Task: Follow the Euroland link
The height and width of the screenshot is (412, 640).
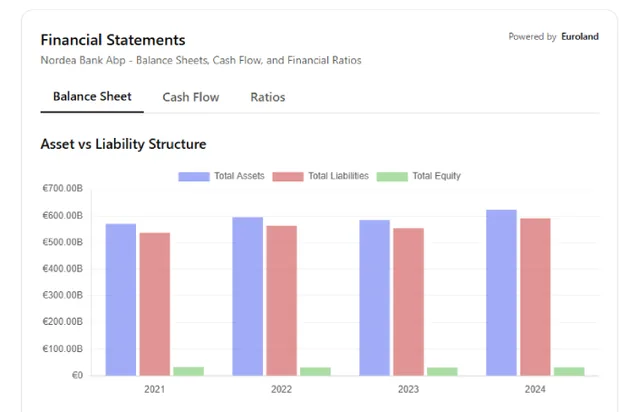Action: (x=580, y=37)
